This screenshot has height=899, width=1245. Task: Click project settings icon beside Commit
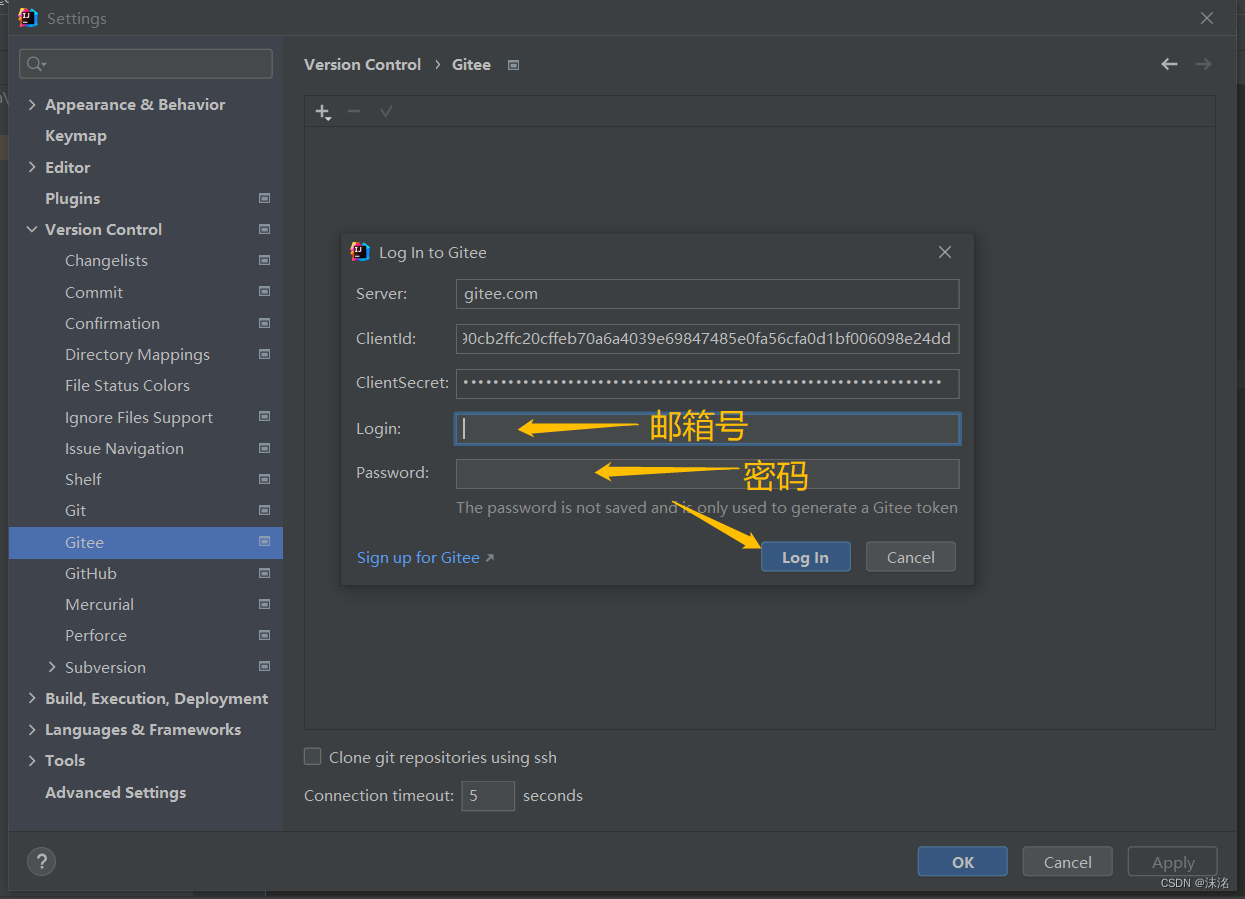click(264, 292)
